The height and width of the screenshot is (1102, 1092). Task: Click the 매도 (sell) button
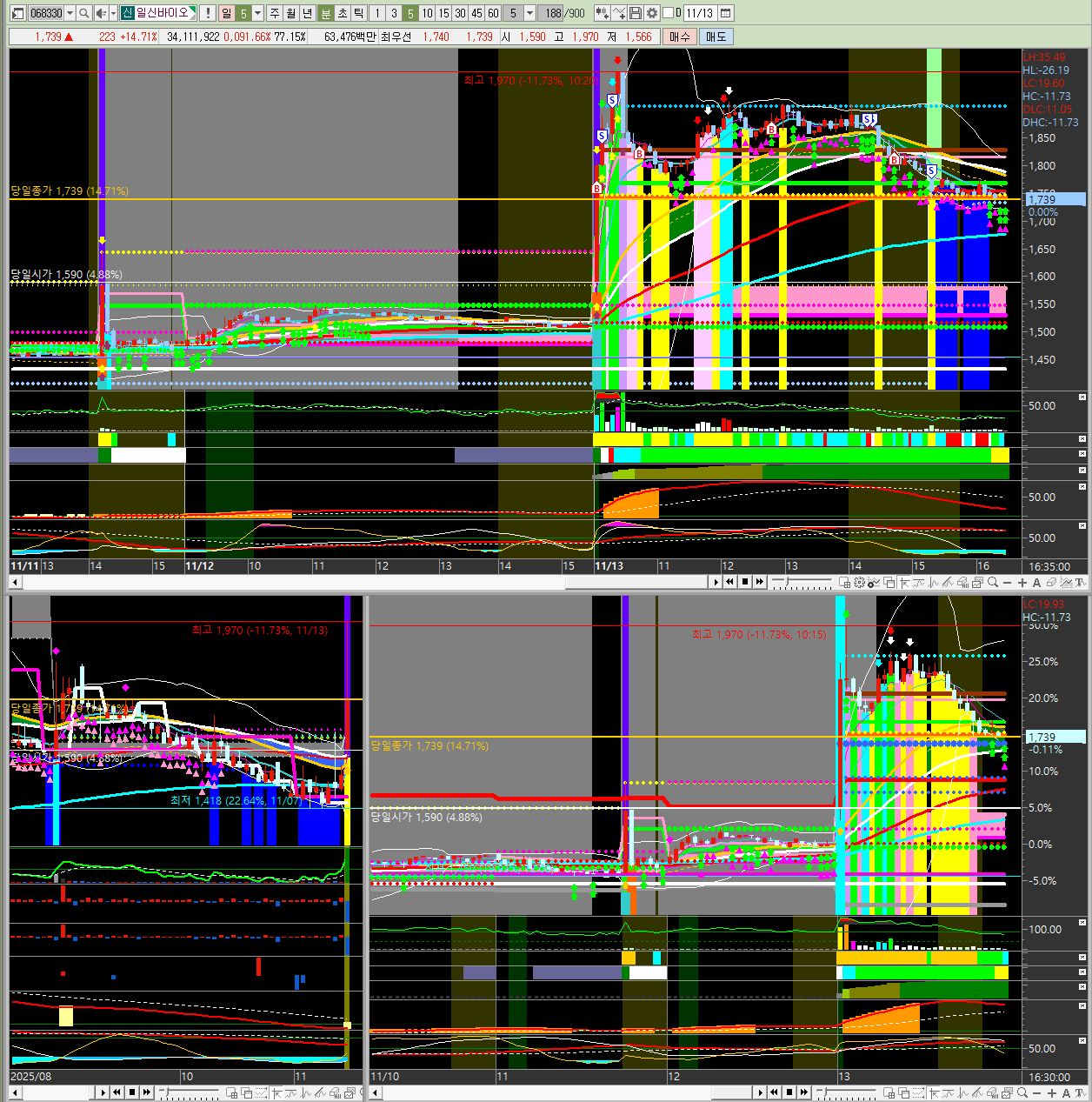pyautogui.click(x=716, y=37)
